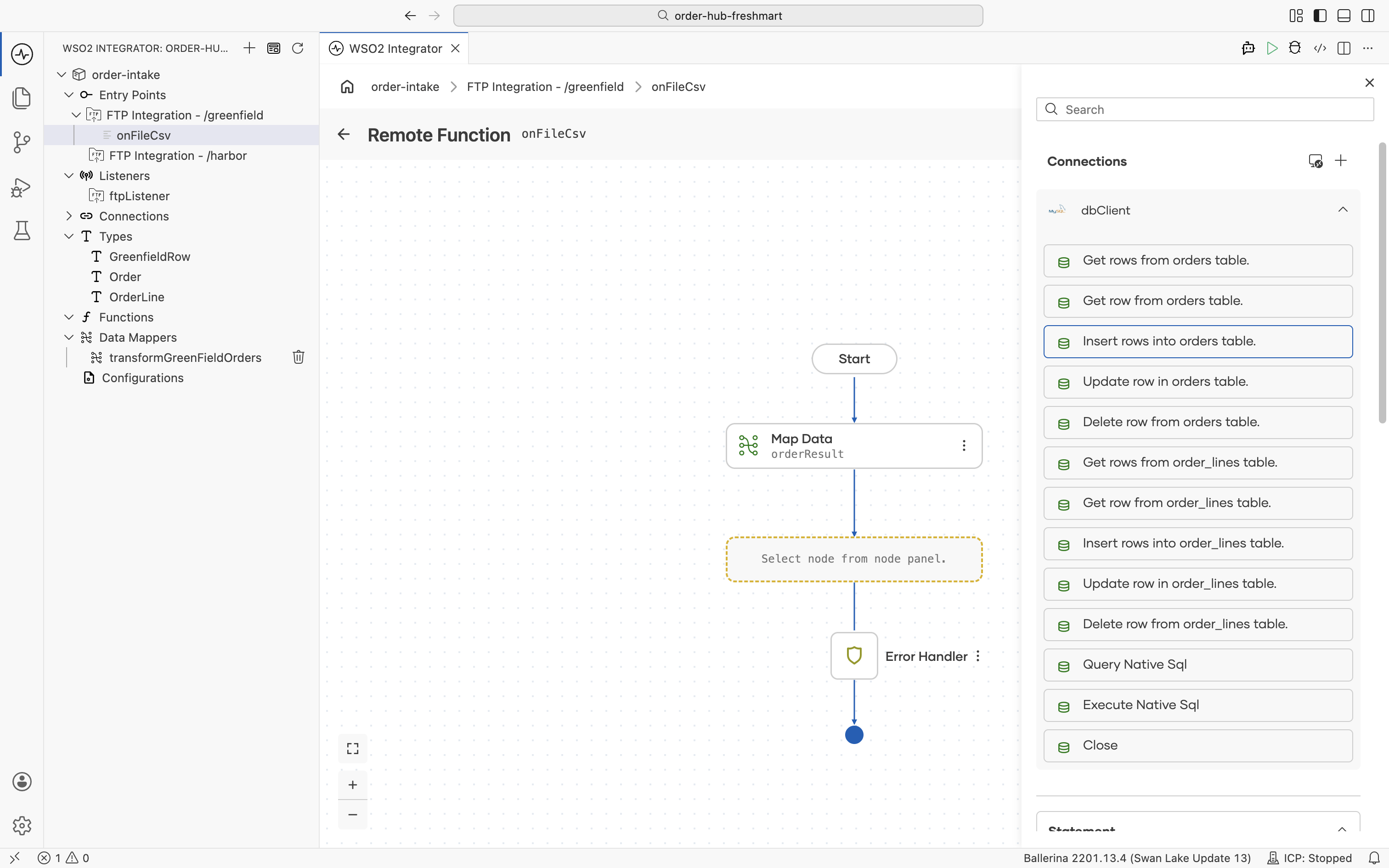Click the order-intake breadcrumb link
The height and width of the screenshot is (868, 1389).
click(405, 87)
